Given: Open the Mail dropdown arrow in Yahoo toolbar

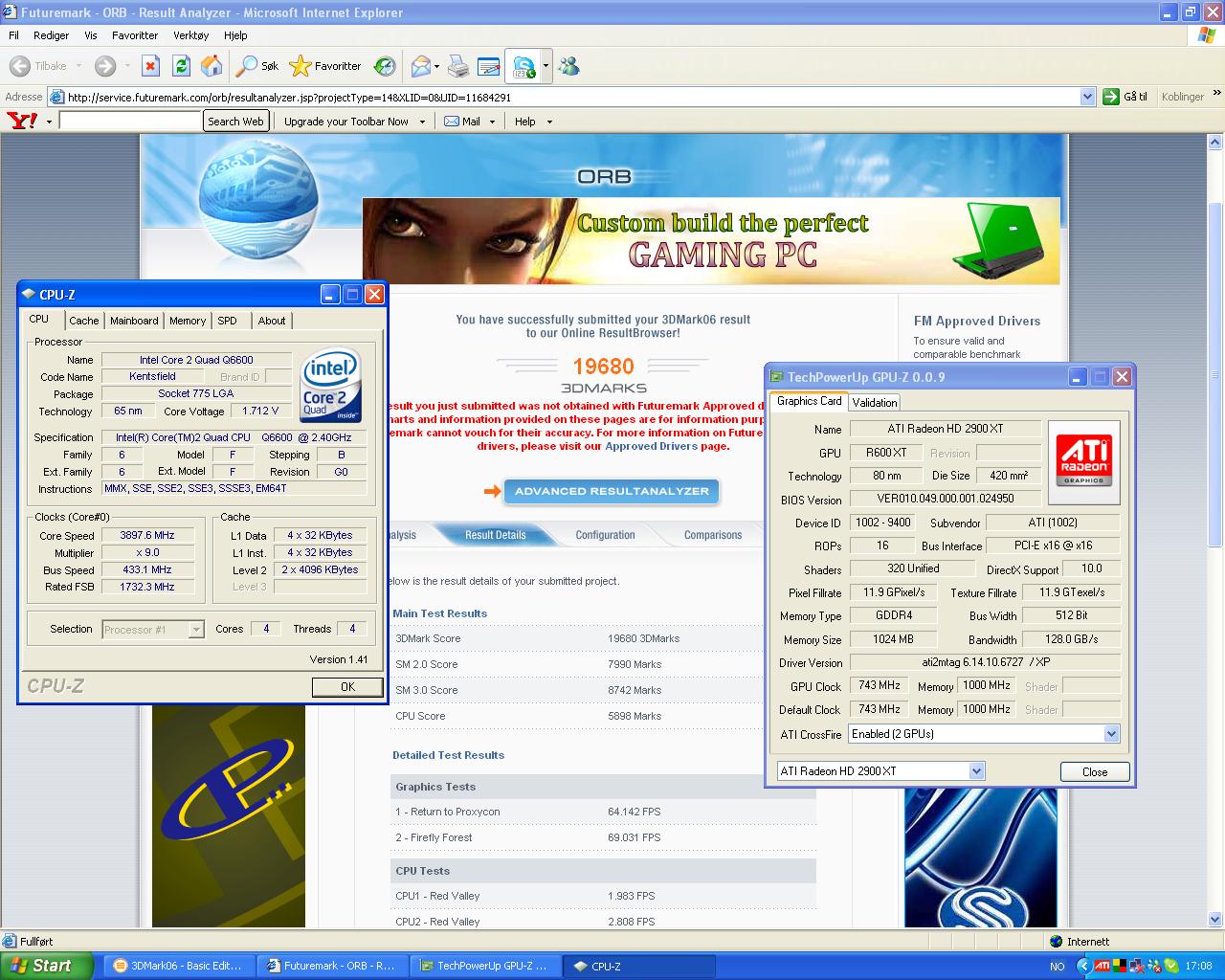Looking at the screenshot, I should [492, 122].
